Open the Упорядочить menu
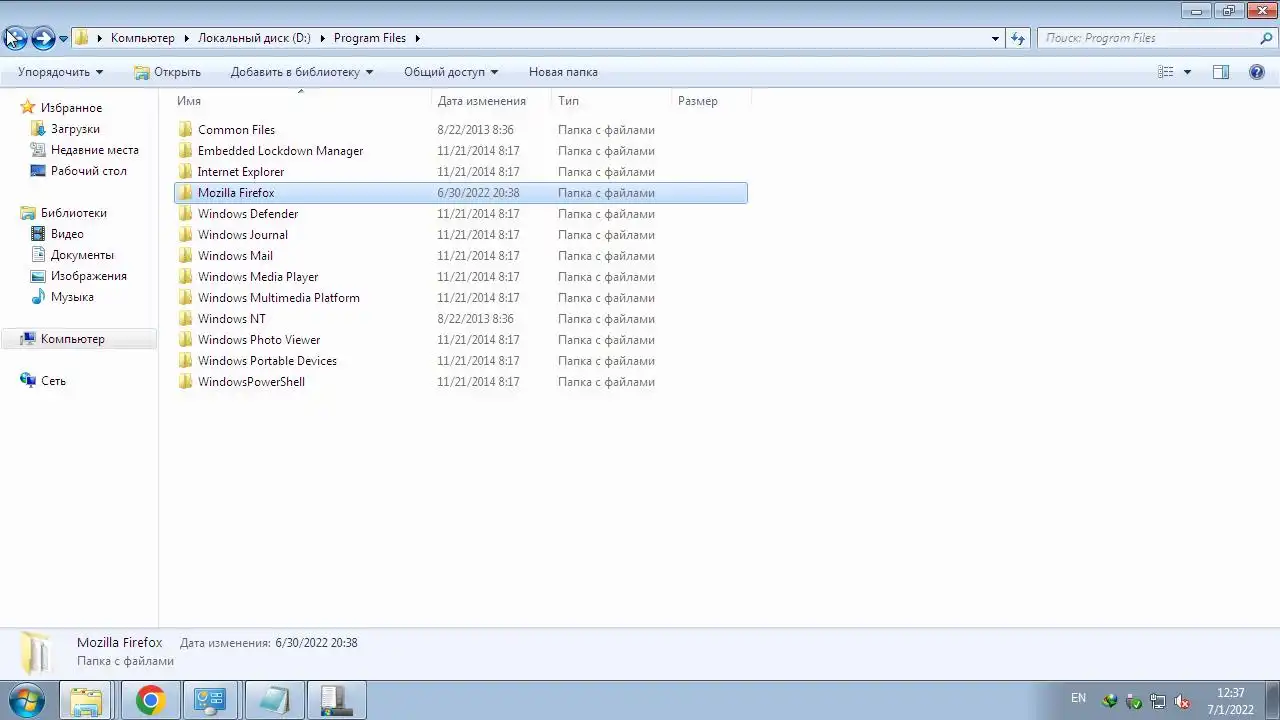Image resolution: width=1280 pixels, height=720 pixels. (60, 72)
